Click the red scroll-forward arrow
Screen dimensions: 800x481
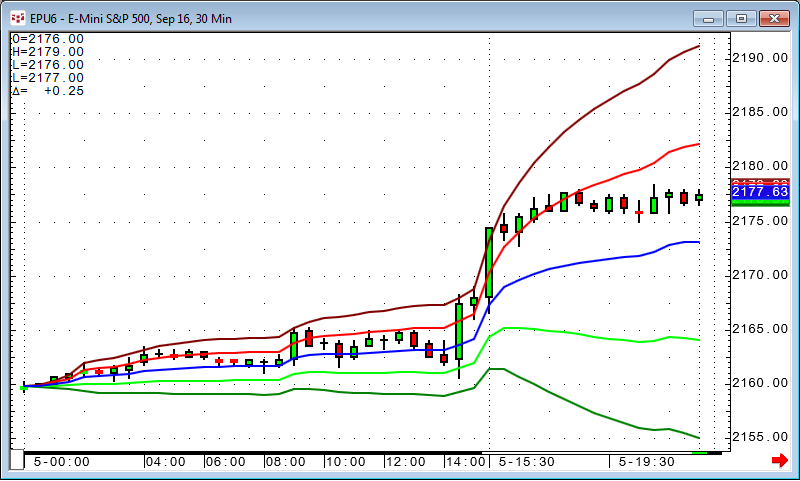point(780,461)
